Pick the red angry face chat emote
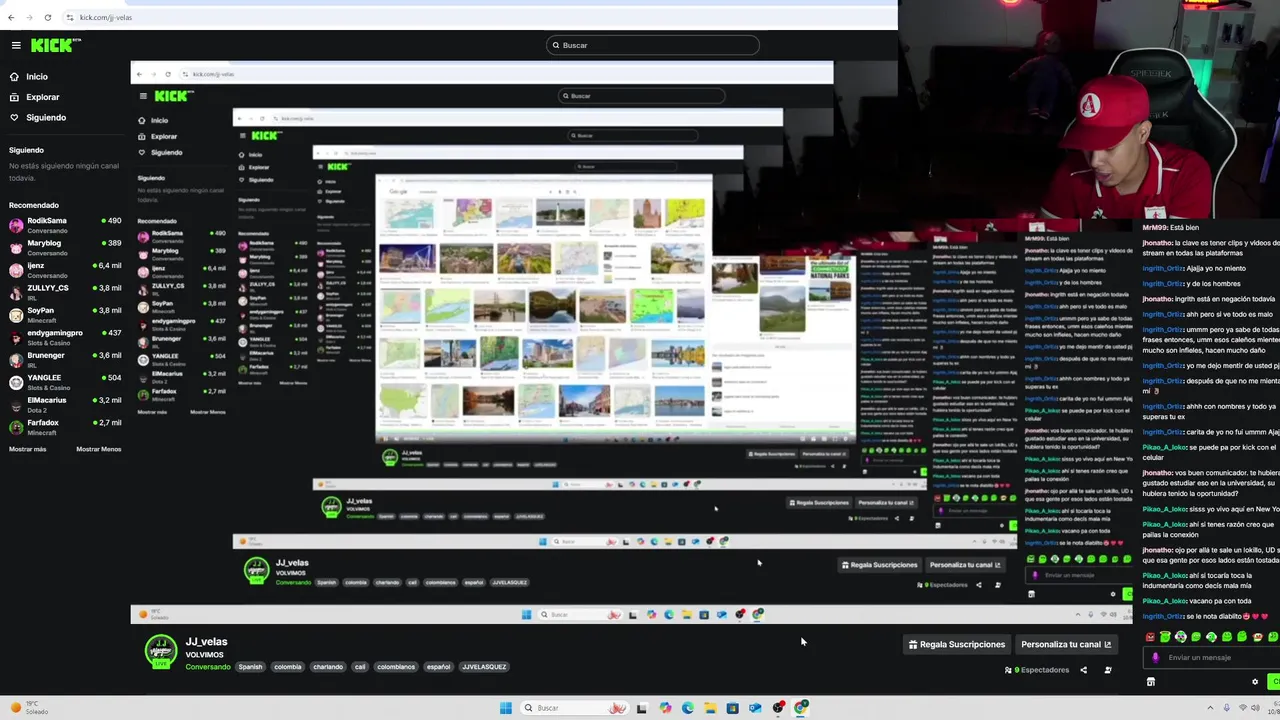This screenshot has height=720, width=1280. [1150, 637]
